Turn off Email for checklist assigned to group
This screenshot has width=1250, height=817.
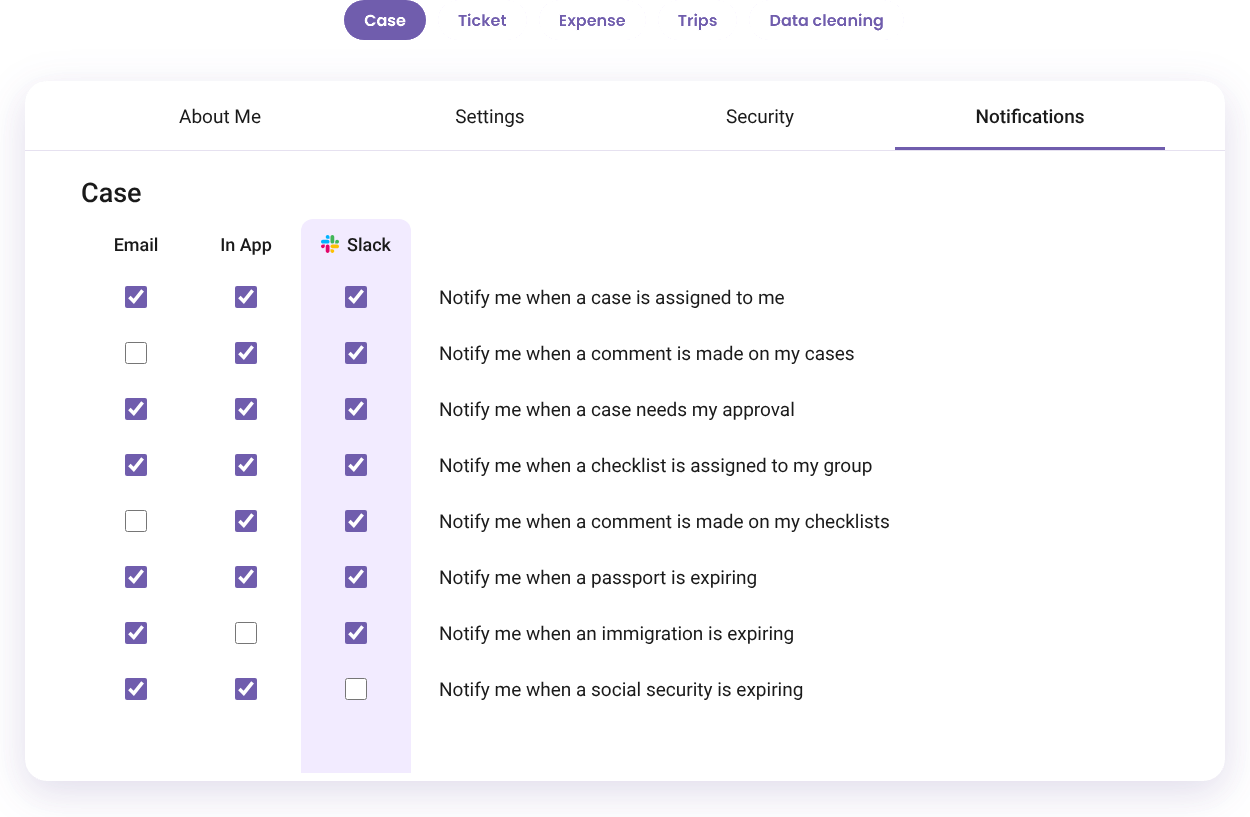136,465
